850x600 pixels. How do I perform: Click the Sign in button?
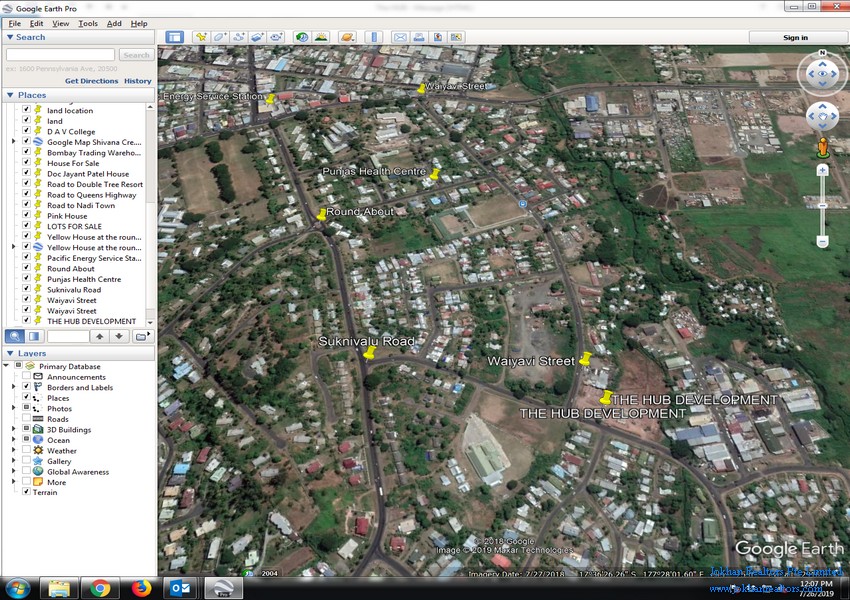point(796,37)
